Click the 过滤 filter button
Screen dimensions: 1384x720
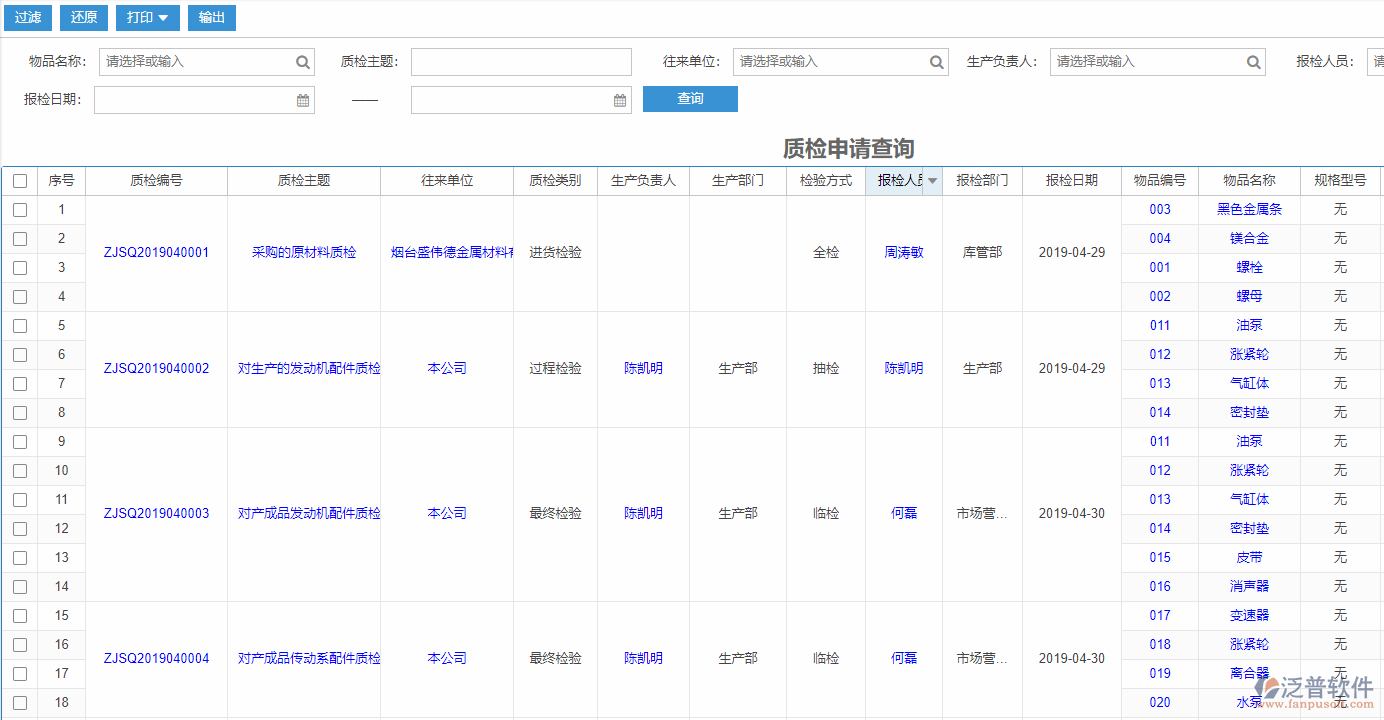tap(27, 17)
